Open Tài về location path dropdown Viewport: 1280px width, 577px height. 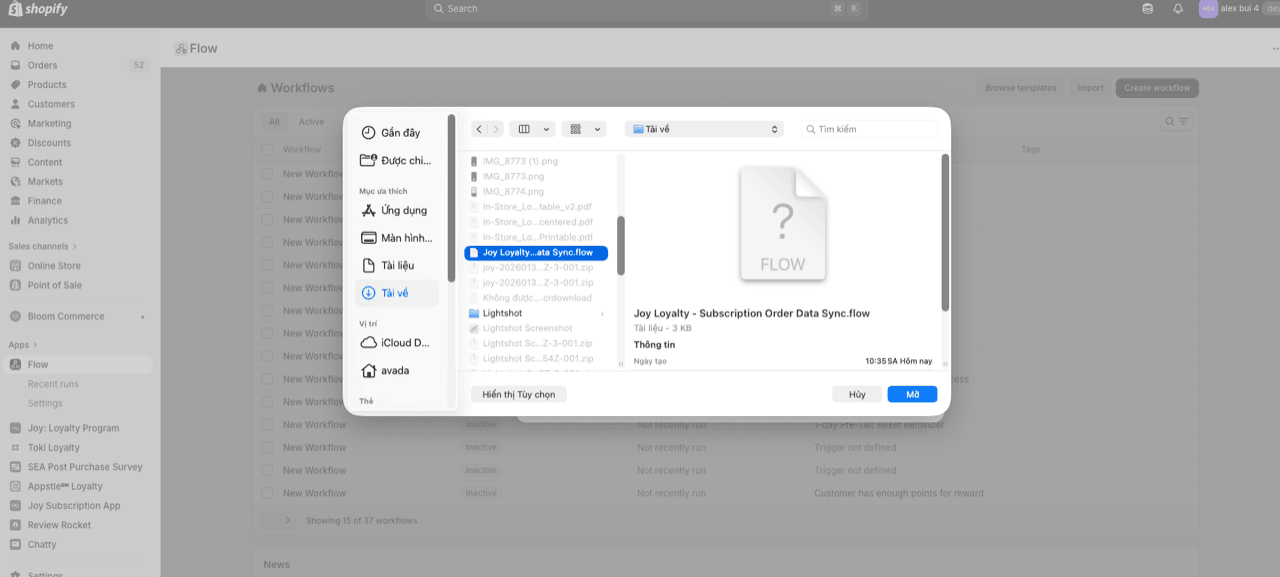(x=704, y=129)
